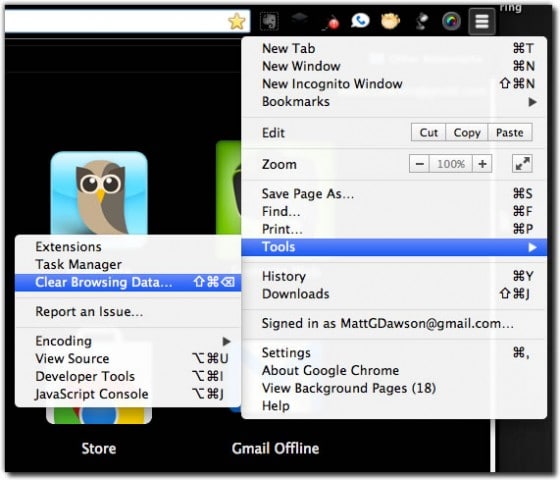The height and width of the screenshot is (480, 560).
Task: Click the monkey face extension icon
Action: pos(390,21)
